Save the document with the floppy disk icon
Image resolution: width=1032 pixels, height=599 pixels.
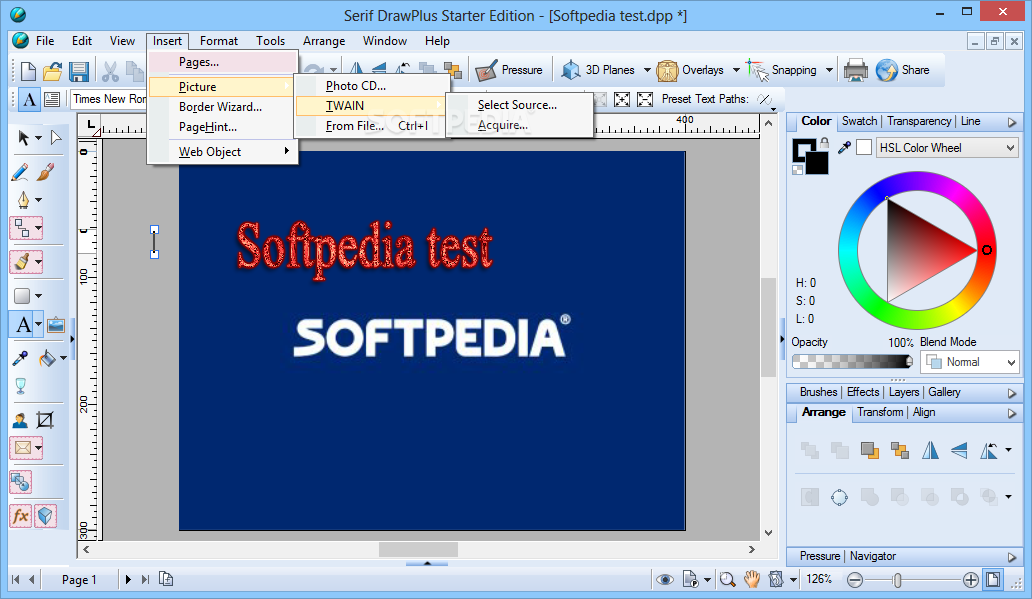pyautogui.click(x=79, y=70)
